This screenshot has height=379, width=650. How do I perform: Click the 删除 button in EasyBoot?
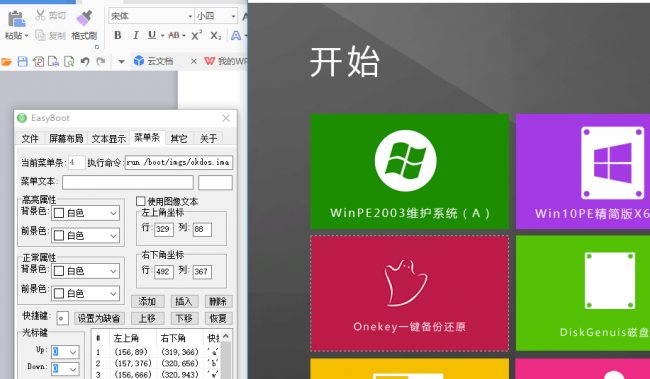coord(218,301)
